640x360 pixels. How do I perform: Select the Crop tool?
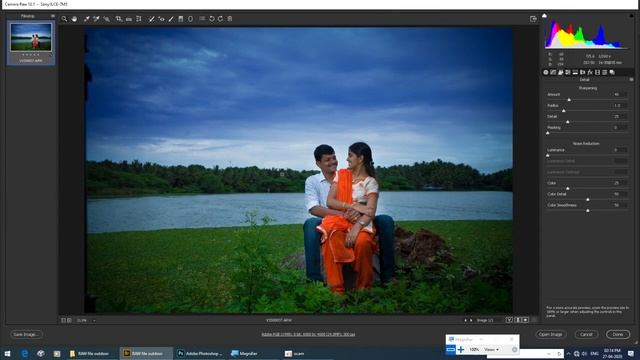click(x=118, y=19)
